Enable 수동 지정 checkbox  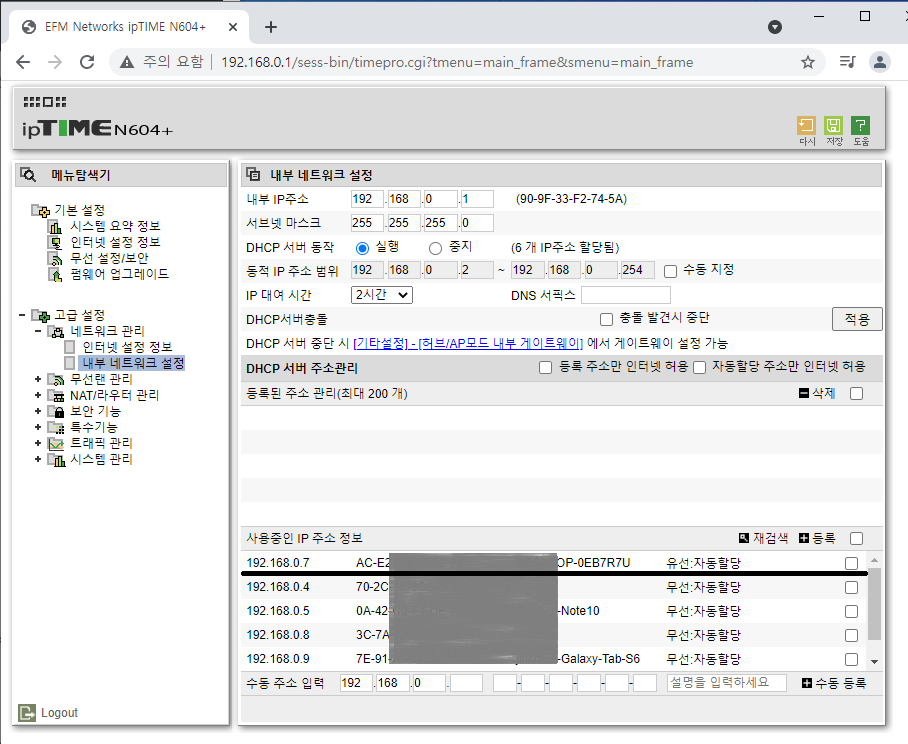[671, 271]
